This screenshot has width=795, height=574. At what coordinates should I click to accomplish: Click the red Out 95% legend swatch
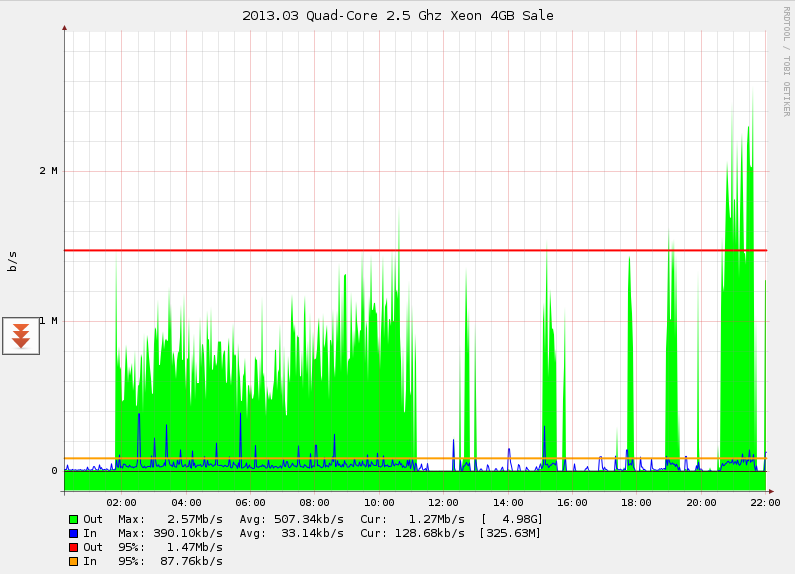coord(74,548)
